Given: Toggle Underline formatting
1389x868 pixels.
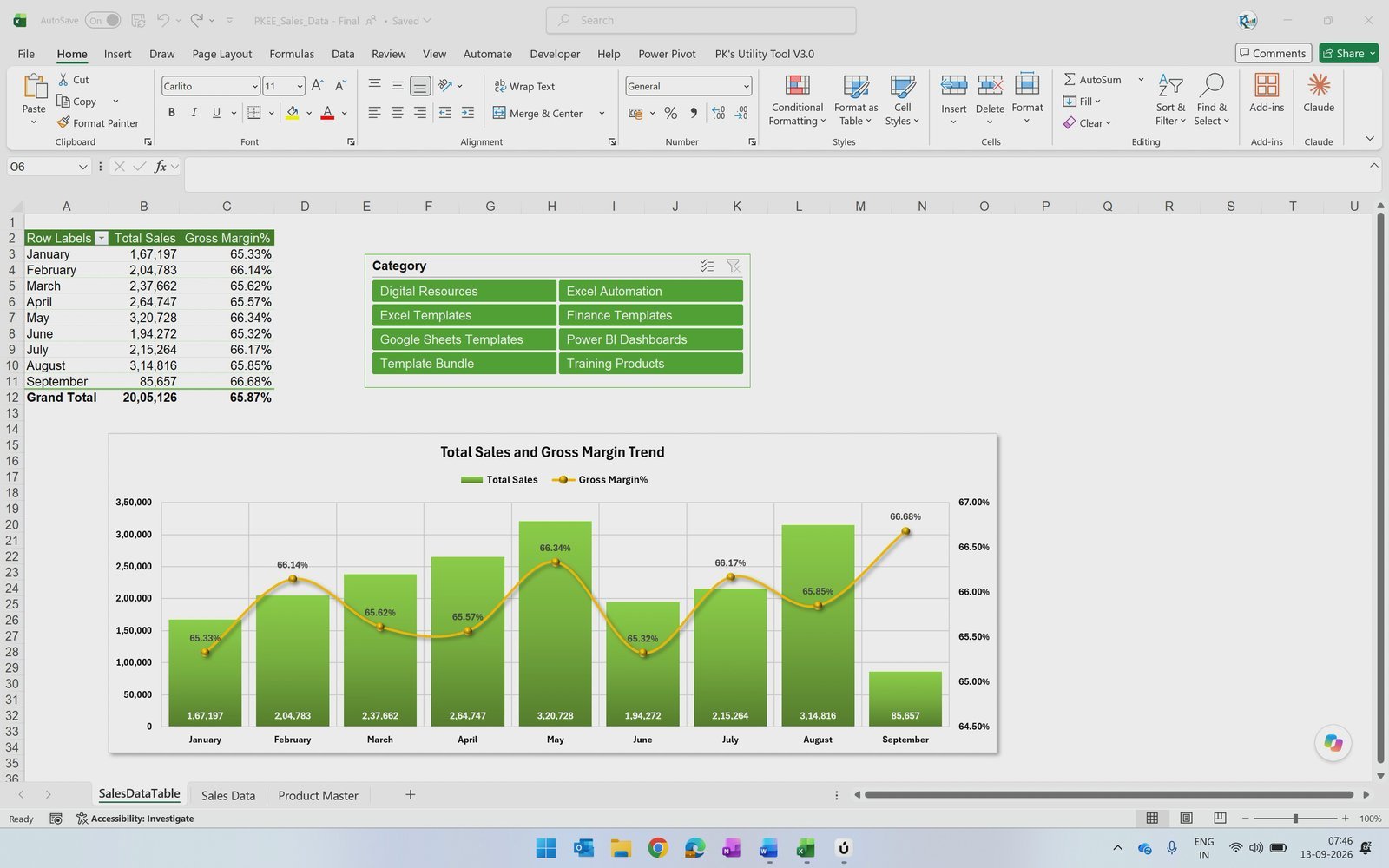Looking at the screenshot, I should click(x=216, y=113).
